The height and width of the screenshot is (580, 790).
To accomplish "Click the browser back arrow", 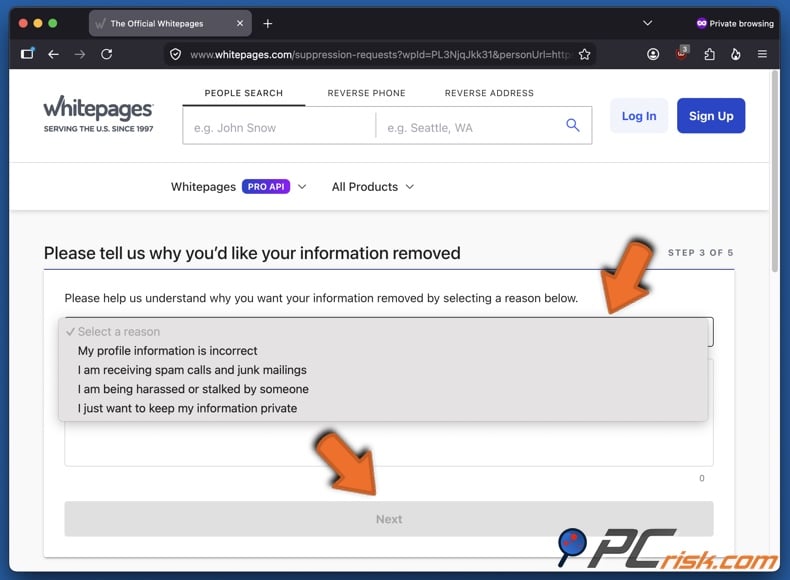I will [x=53, y=54].
